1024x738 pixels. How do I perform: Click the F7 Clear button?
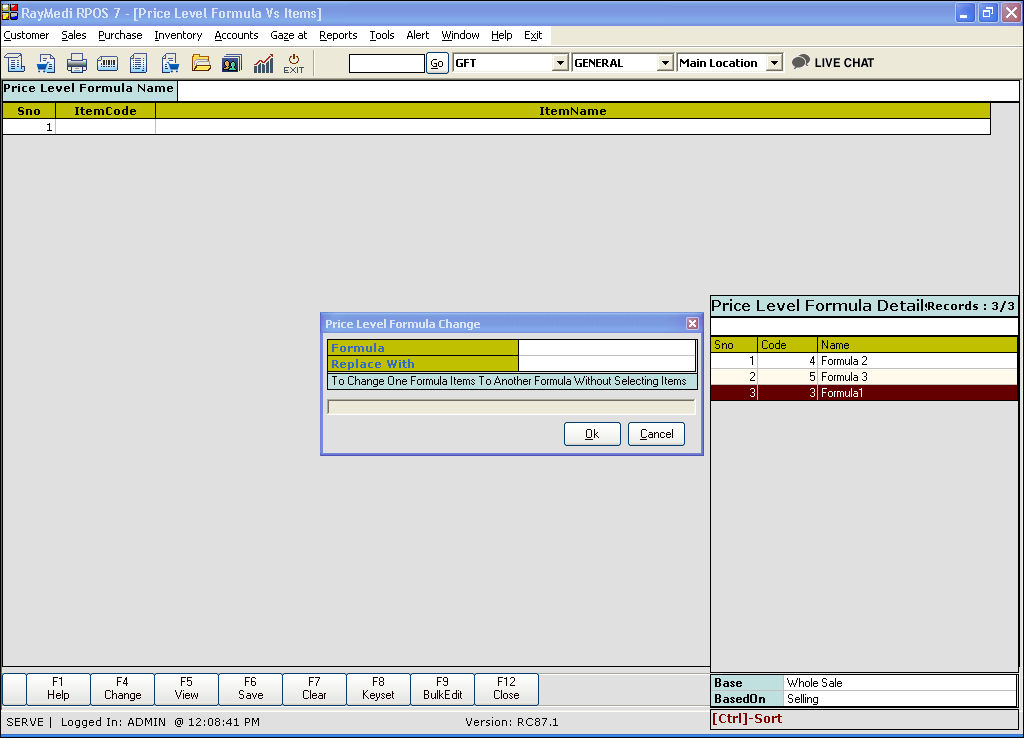(314, 689)
